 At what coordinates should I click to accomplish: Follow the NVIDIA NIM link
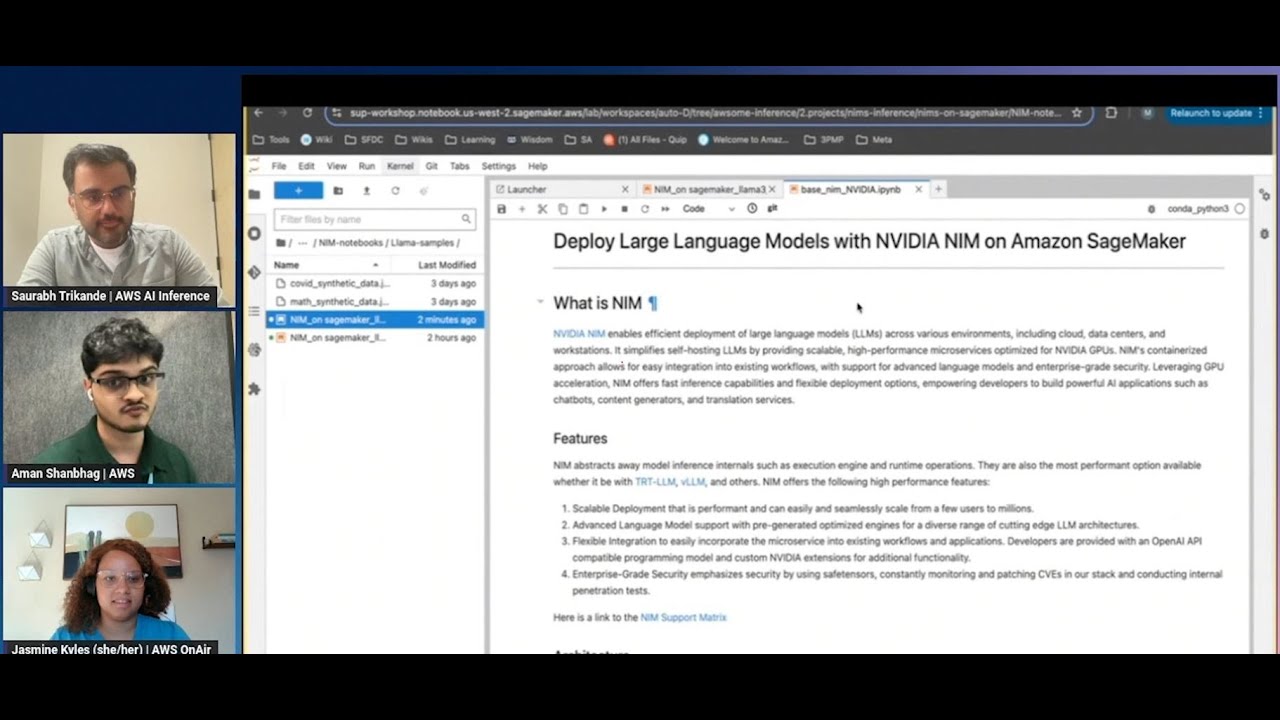(x=579, y=334)
